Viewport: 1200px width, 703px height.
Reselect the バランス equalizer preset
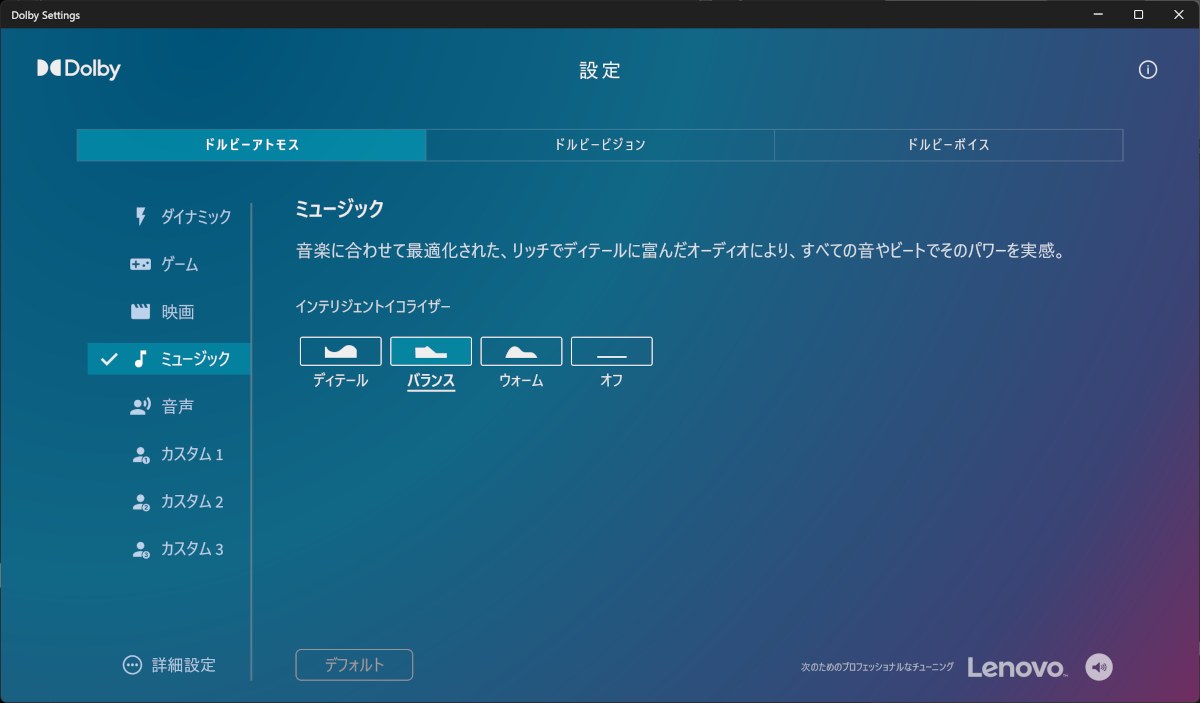430,351
